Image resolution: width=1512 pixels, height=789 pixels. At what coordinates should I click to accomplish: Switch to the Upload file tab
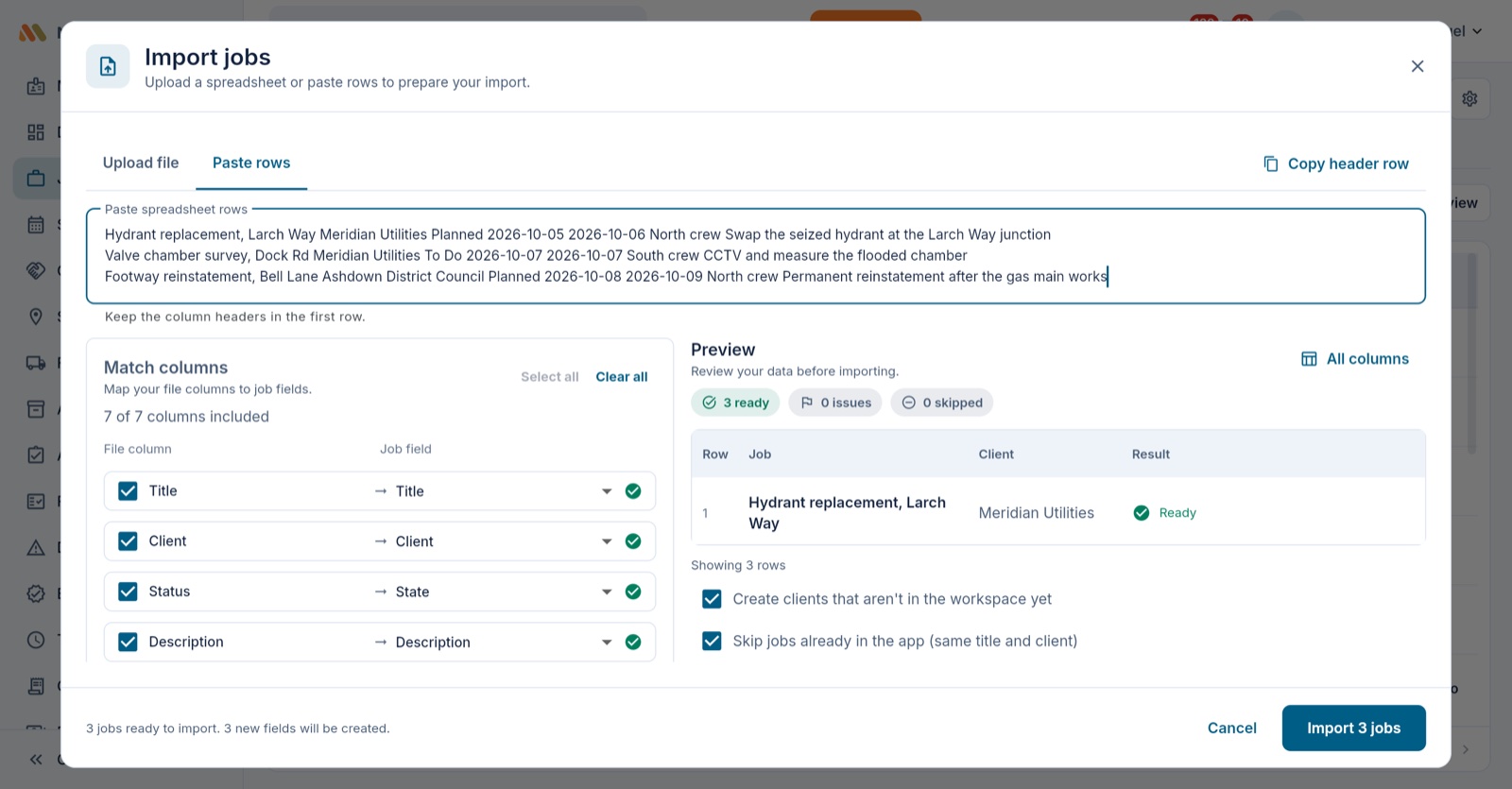pyautogui.click(x=141, y=163)
